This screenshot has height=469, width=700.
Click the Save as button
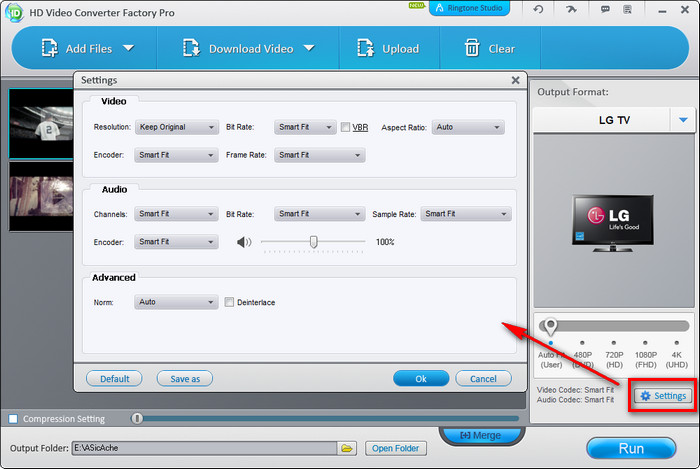pyautogui.click(x=185, y=378)
